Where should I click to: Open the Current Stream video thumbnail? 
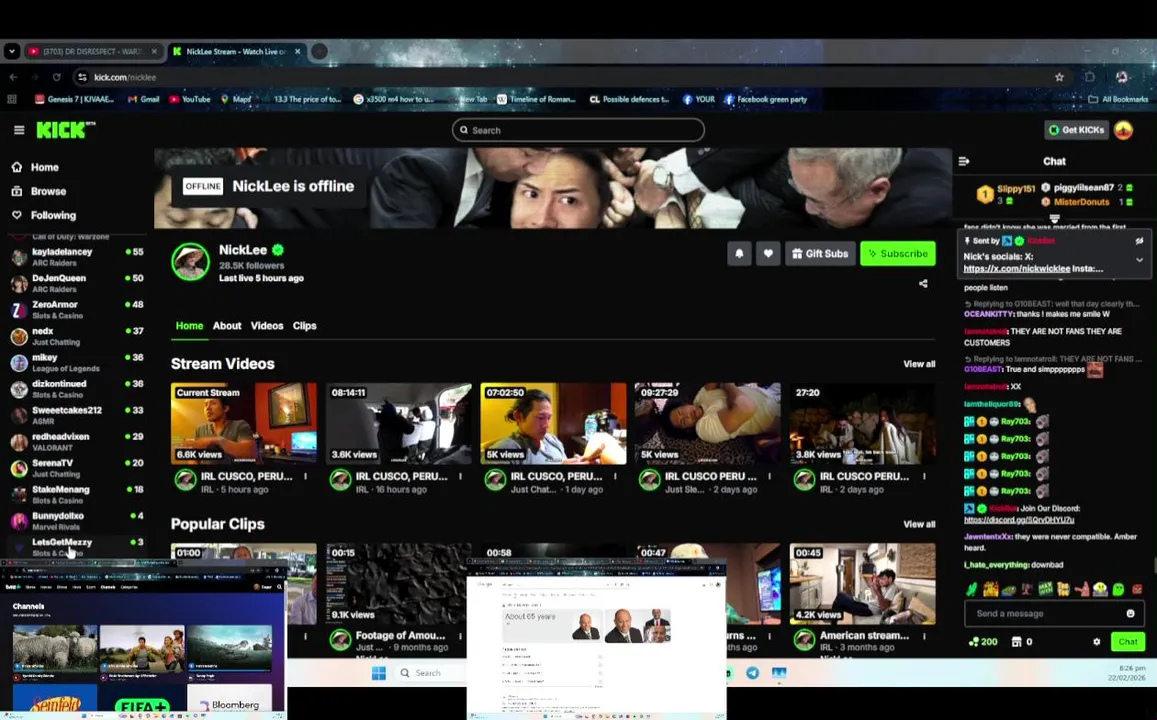244,423
